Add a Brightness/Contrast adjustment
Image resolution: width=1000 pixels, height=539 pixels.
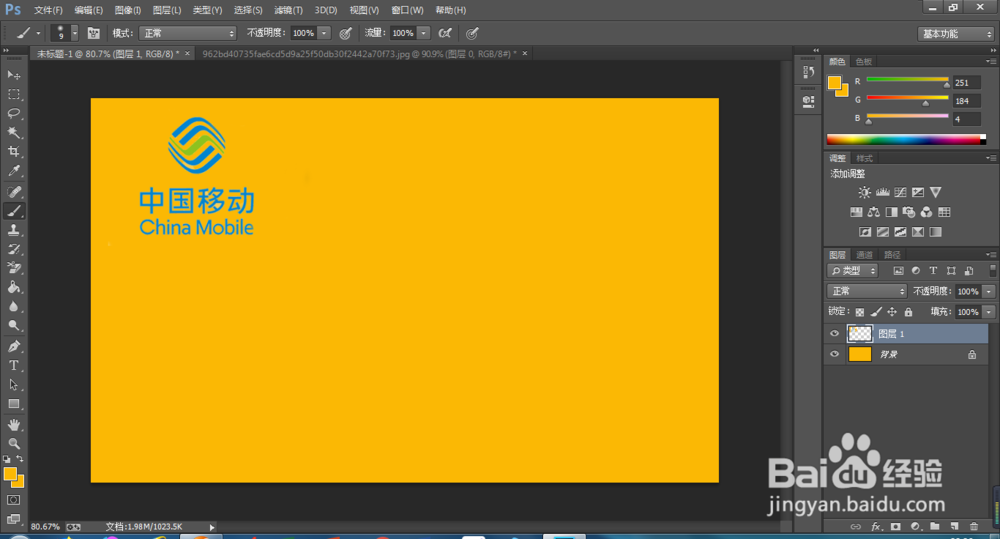click(x=864, y=192)
